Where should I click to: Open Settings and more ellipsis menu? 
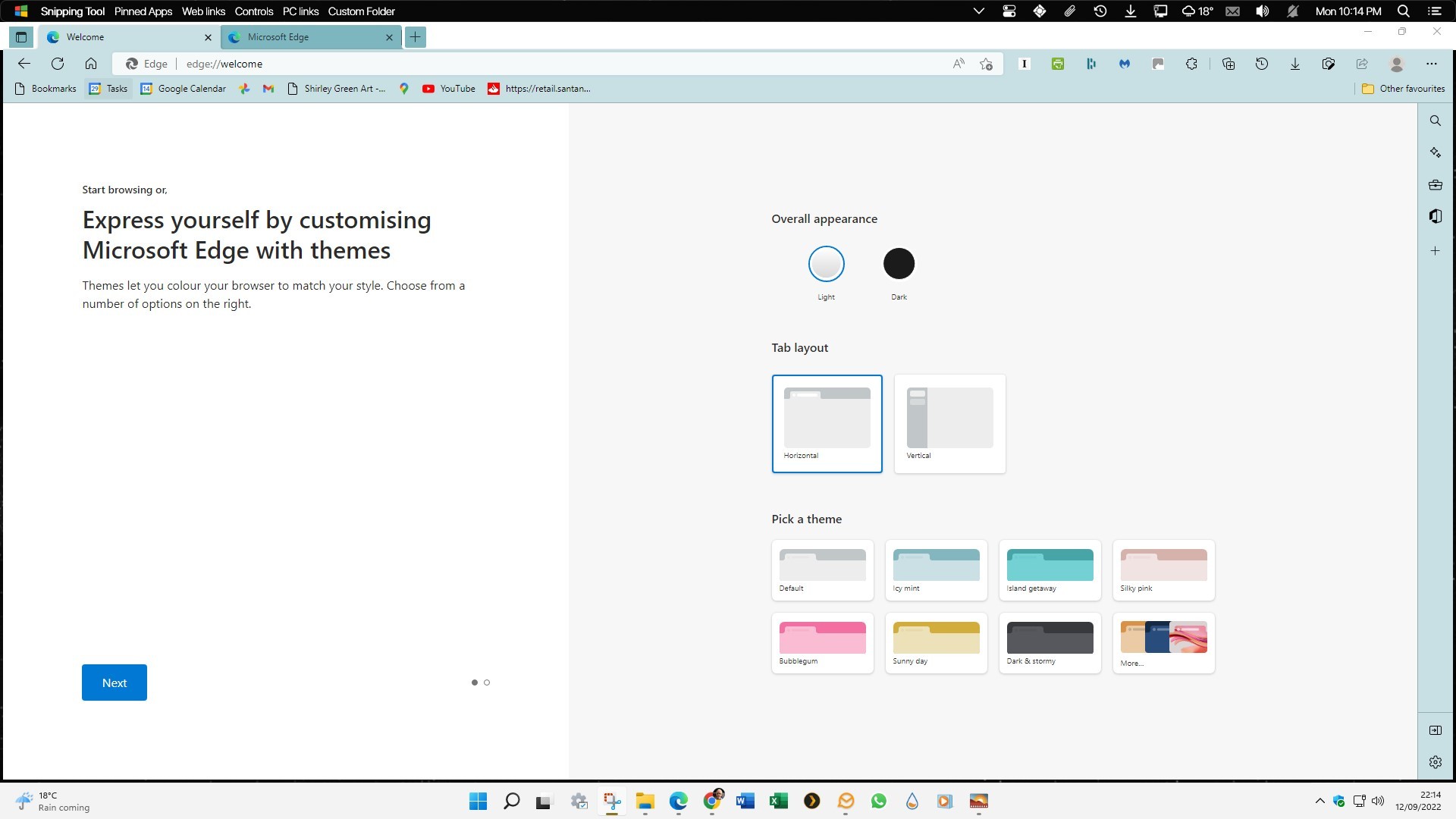1431,64
